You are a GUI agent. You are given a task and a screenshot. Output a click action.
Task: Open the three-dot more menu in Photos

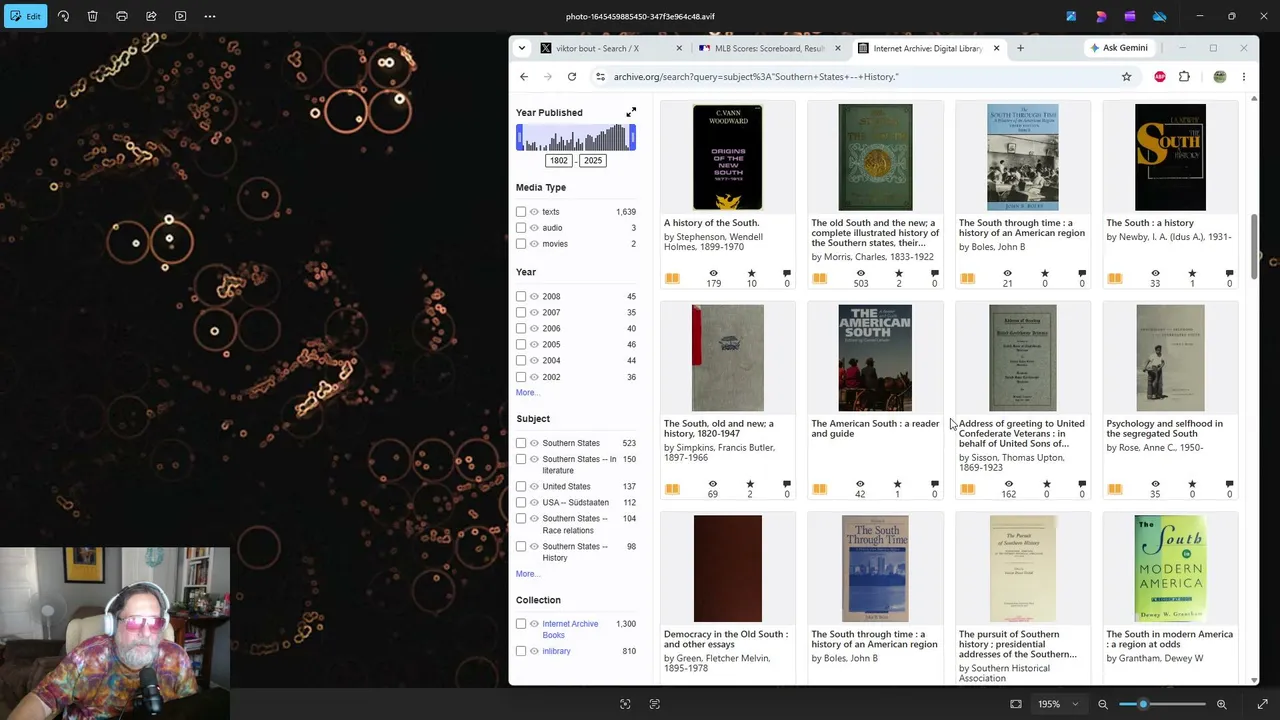coord(210,16)
